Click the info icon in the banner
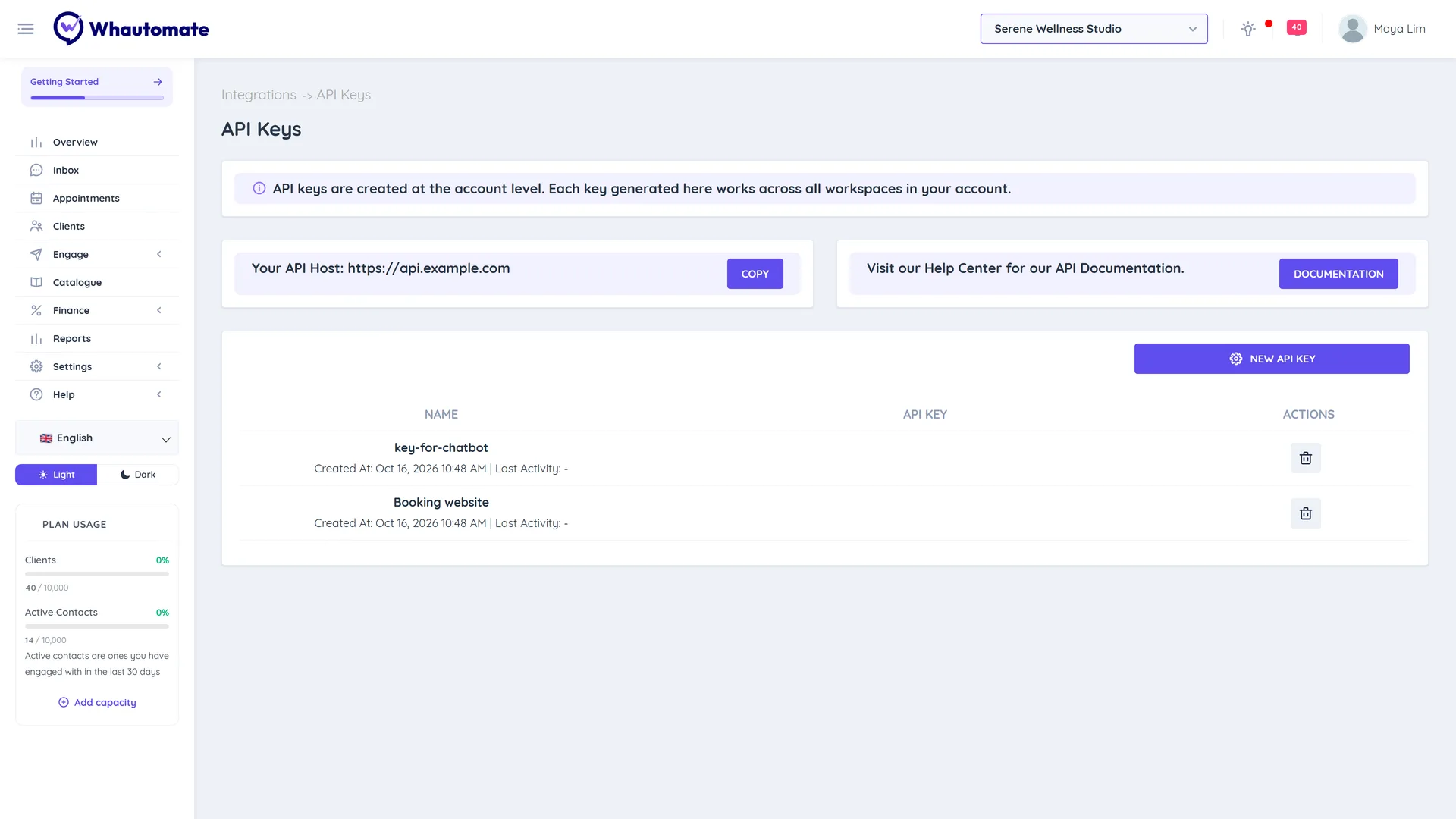1456x819 pixels. point(259,188)
